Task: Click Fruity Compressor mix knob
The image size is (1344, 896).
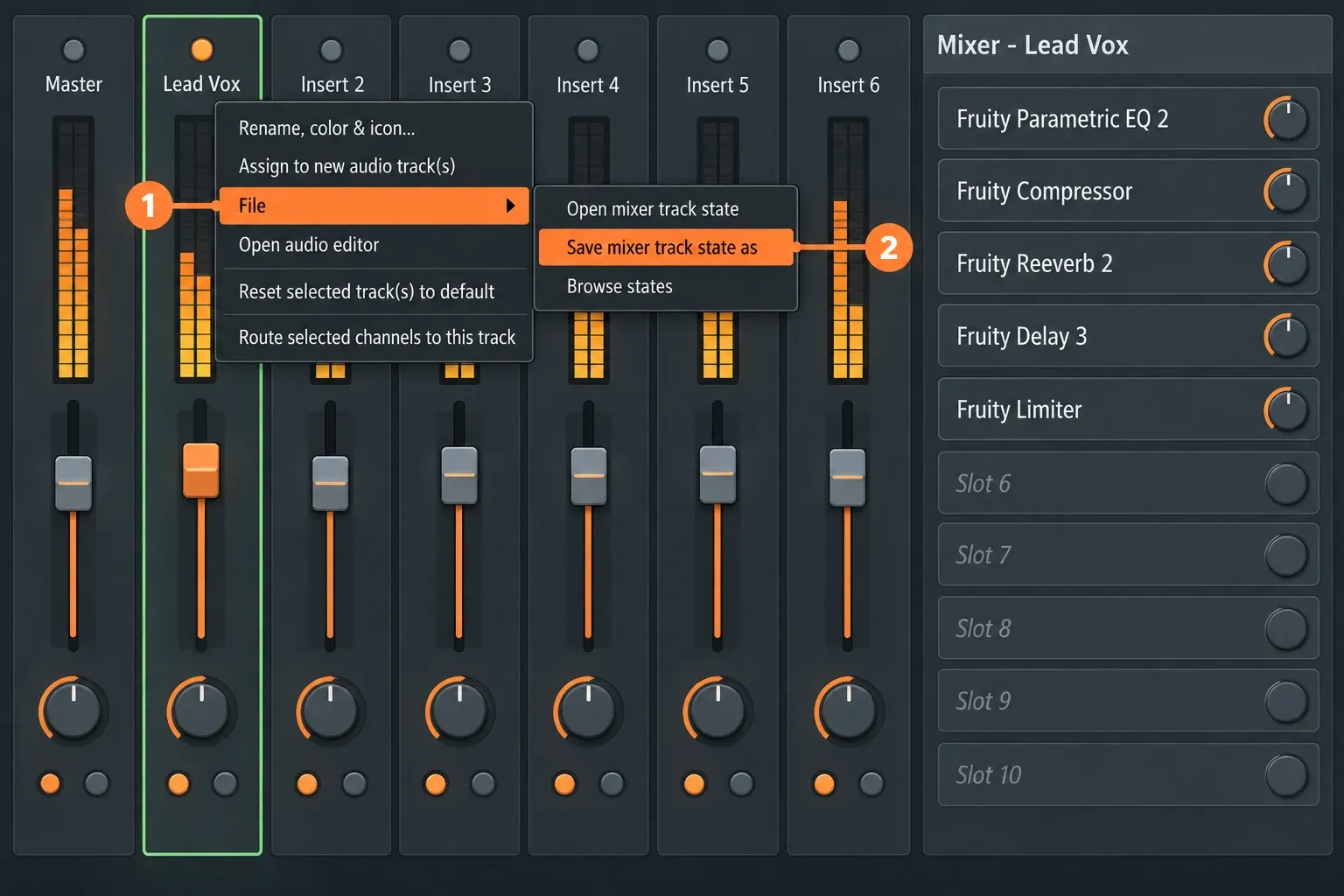Action: (1287, 192)
